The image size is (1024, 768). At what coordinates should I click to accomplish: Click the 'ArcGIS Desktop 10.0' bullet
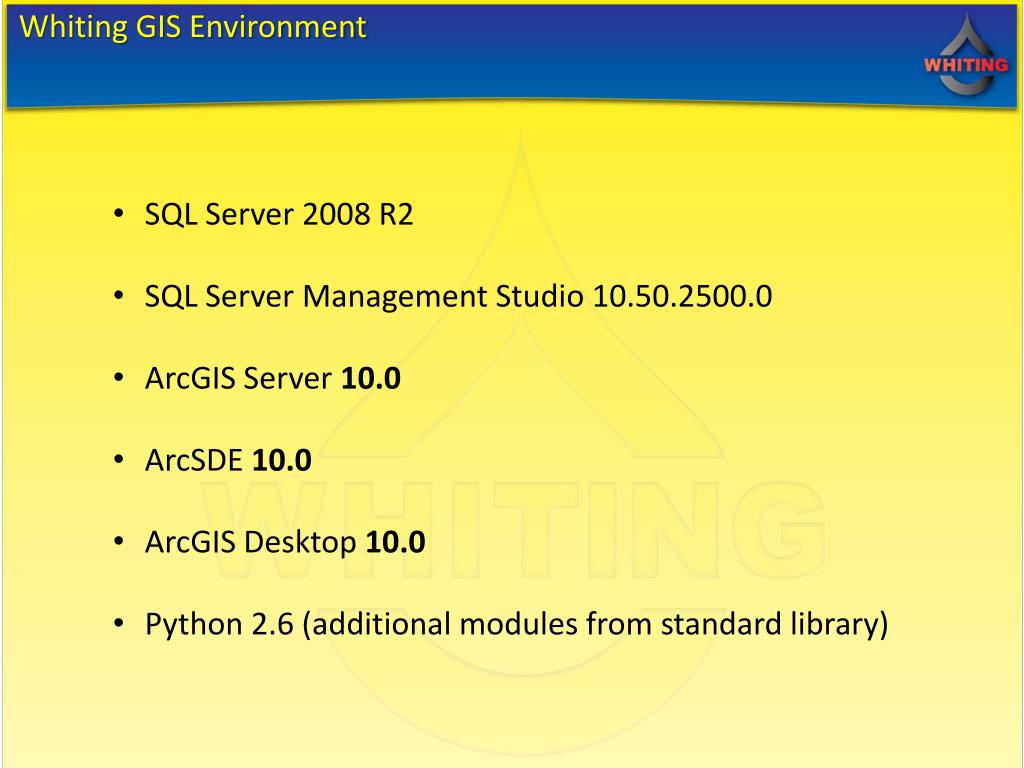pyautogui.click(x=285, y=542)
